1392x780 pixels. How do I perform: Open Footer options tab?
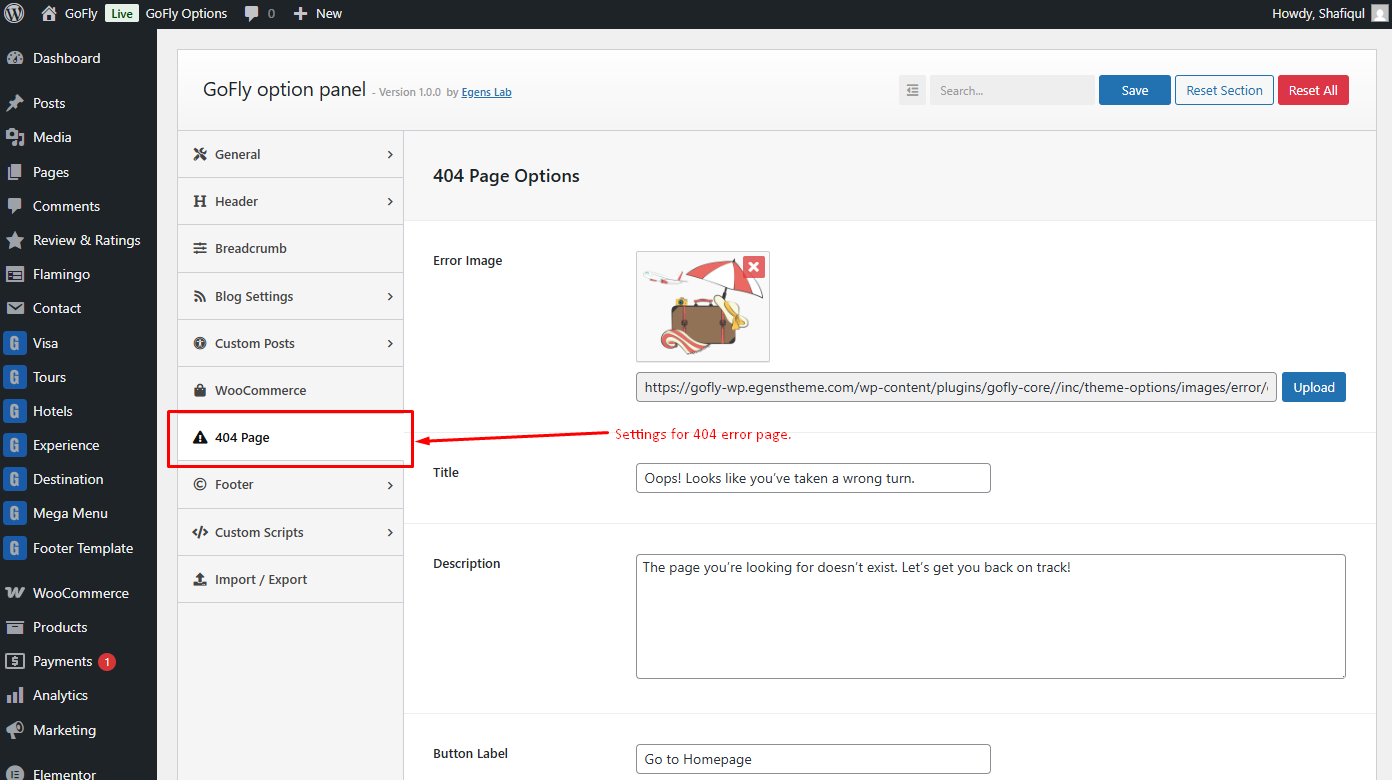(291, 484)
